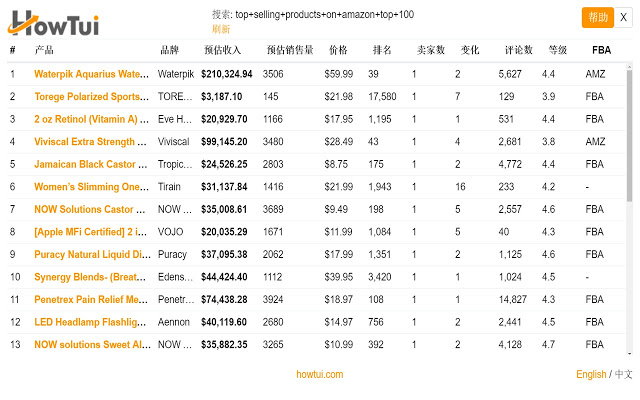Click AMZ in the Waterpik row
This screenshot has width=640, height=400.
point(595,74)
